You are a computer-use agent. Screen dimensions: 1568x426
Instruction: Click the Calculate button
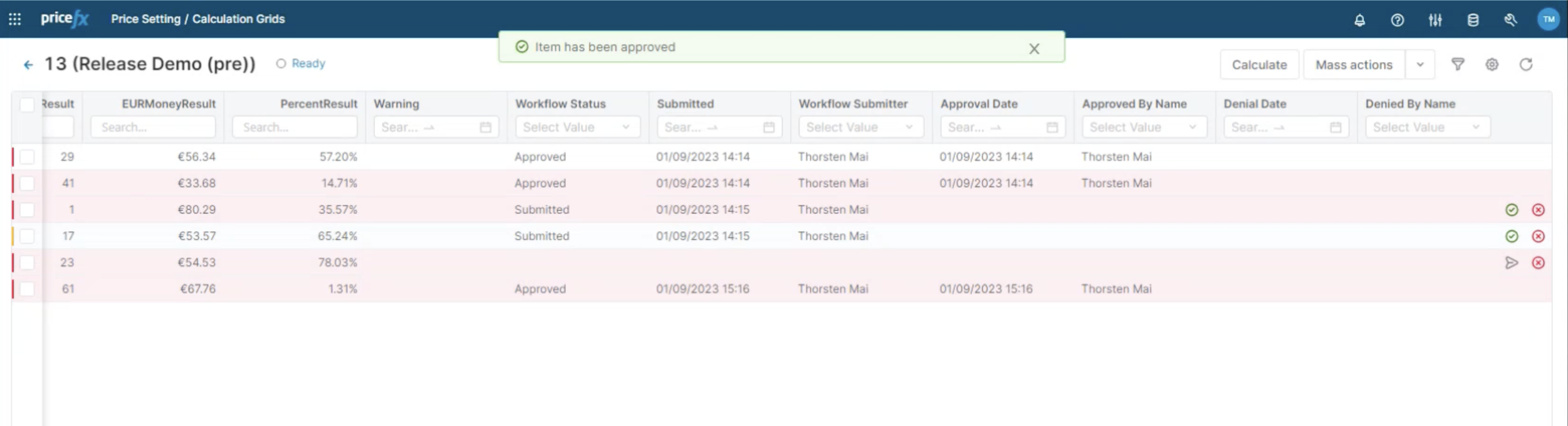(1258, 65)
